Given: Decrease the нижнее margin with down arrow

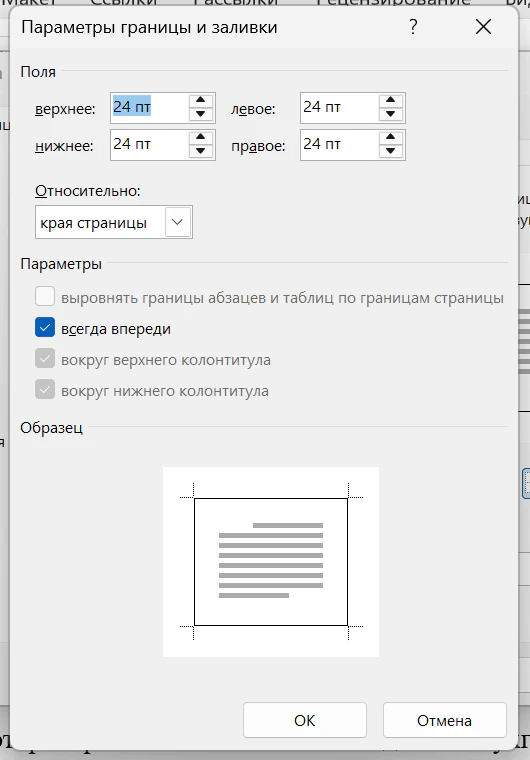Looking at the screenshot, I should (x=201, y=151).
